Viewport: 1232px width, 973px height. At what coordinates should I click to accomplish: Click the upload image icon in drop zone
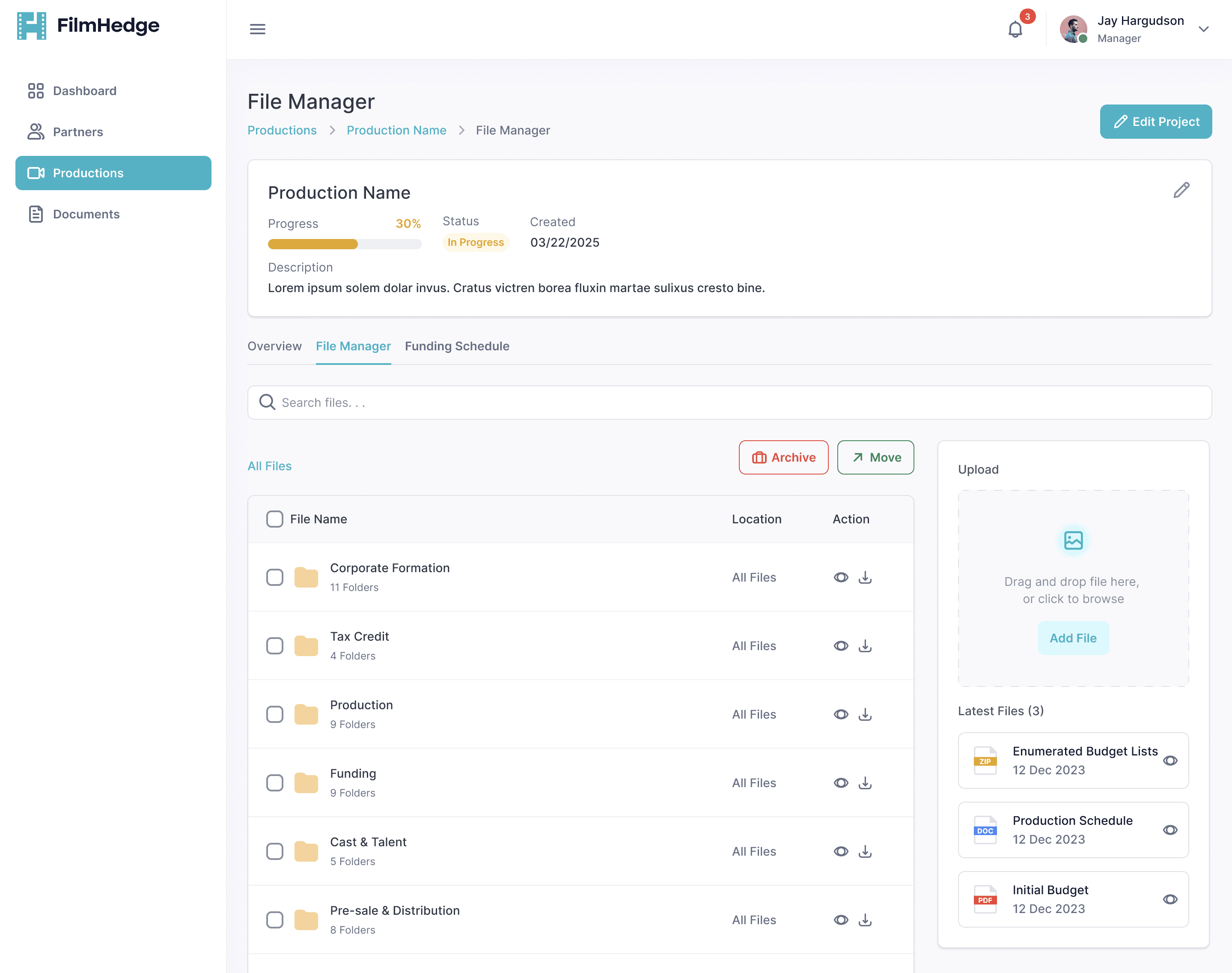point(1073,540)
